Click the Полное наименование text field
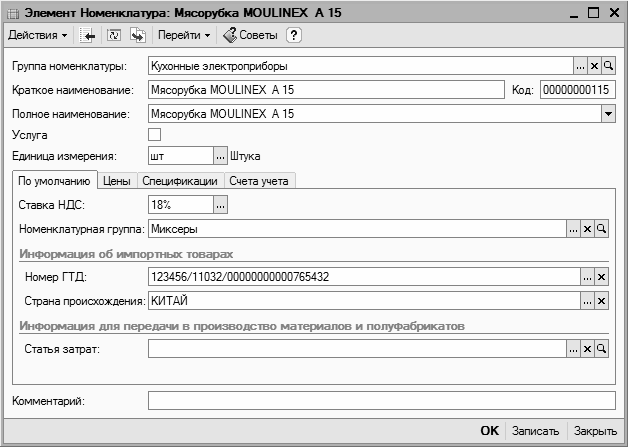 pos(374,114)
